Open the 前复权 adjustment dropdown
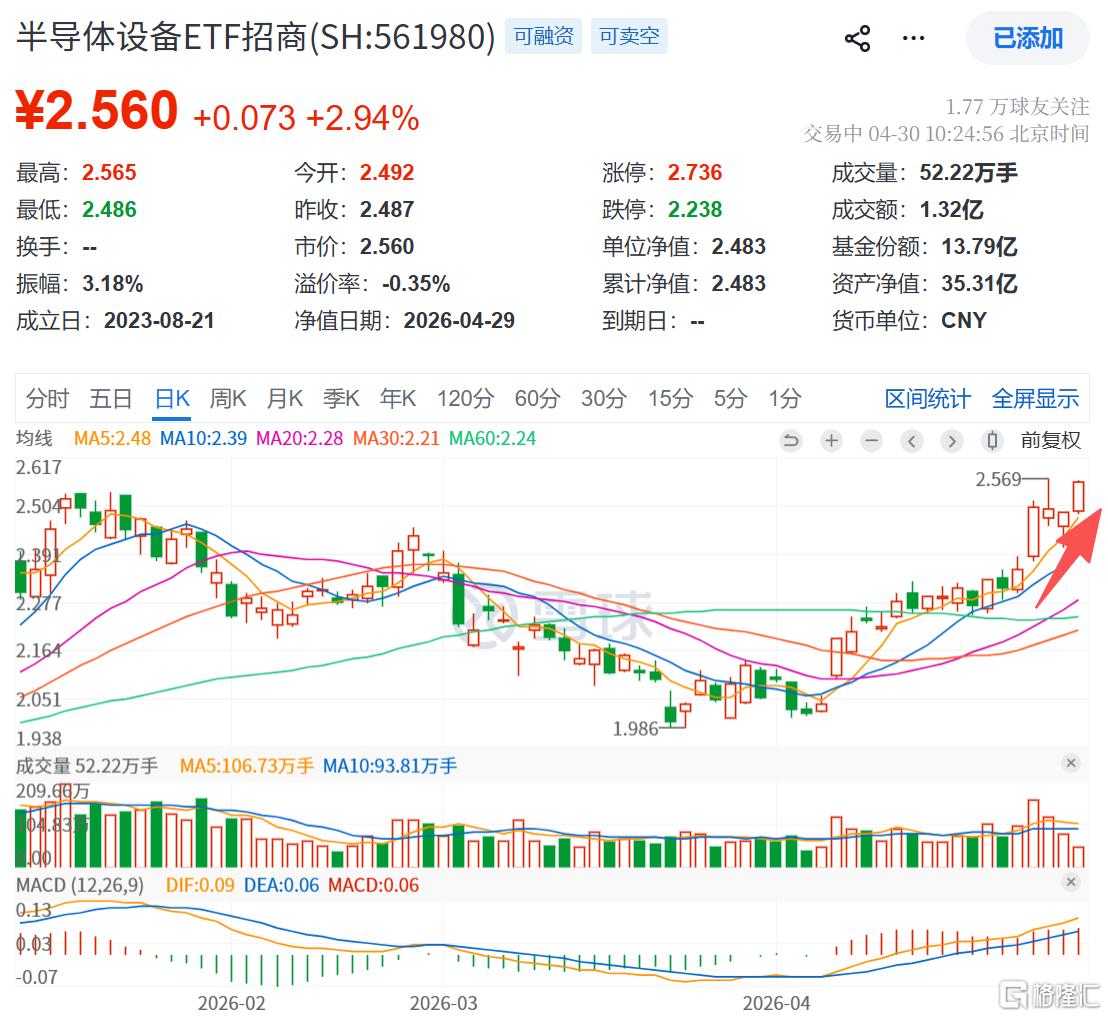Screen dimensions: 1108x1018 pos(1051,441)
